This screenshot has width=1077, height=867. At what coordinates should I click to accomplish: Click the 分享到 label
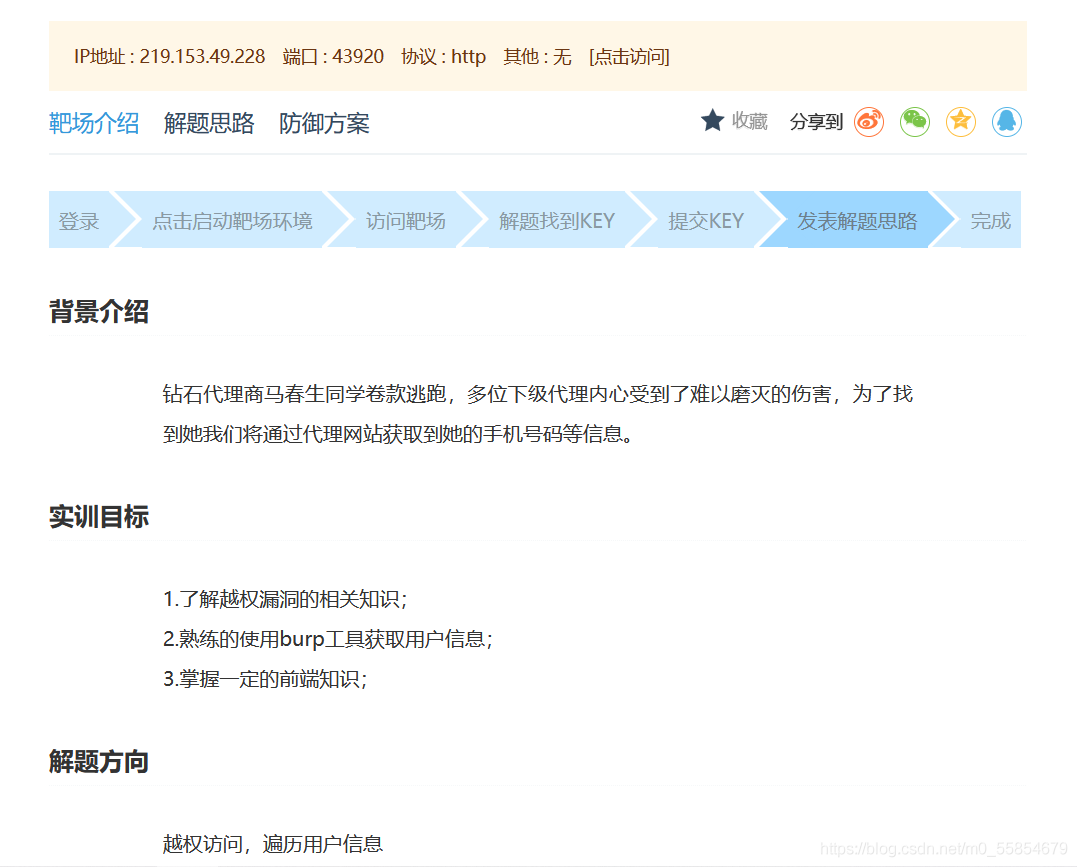pos(816,122)
